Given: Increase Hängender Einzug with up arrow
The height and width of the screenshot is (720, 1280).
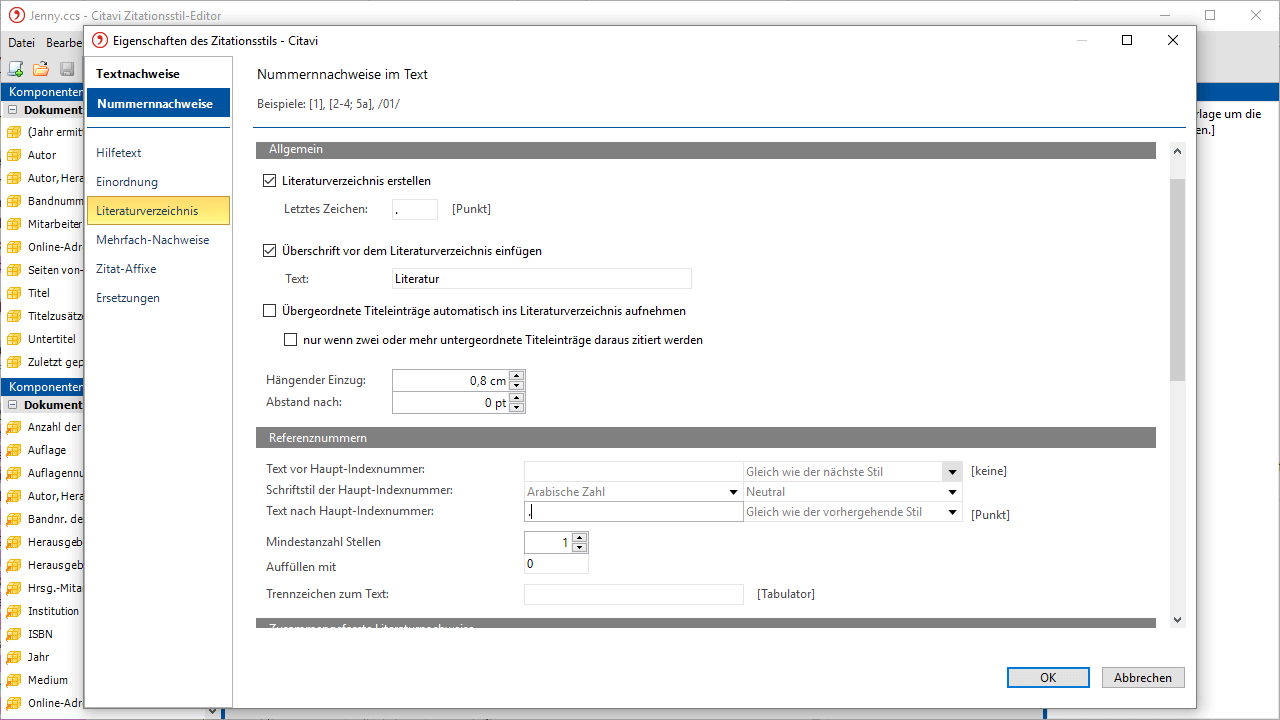Looking at the screenshot, I should [516, 375].
